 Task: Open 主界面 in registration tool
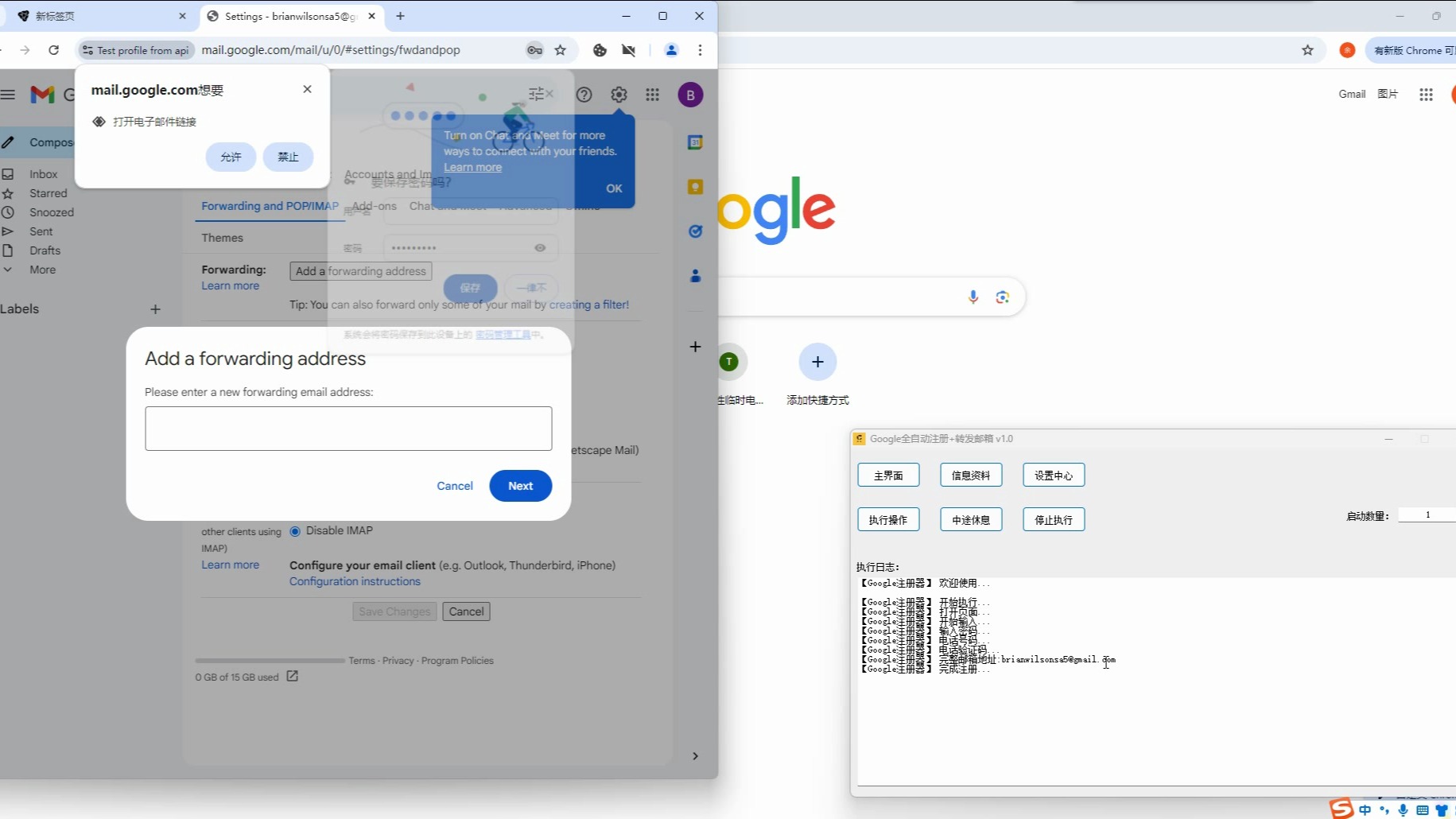coord(888,475)
